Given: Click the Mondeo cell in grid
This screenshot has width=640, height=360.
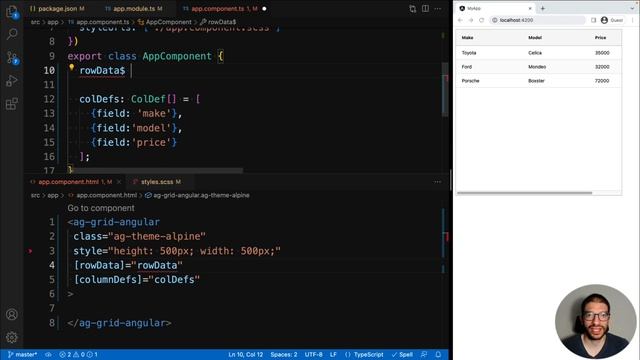Looking at the screenshot, I should 537,67.
